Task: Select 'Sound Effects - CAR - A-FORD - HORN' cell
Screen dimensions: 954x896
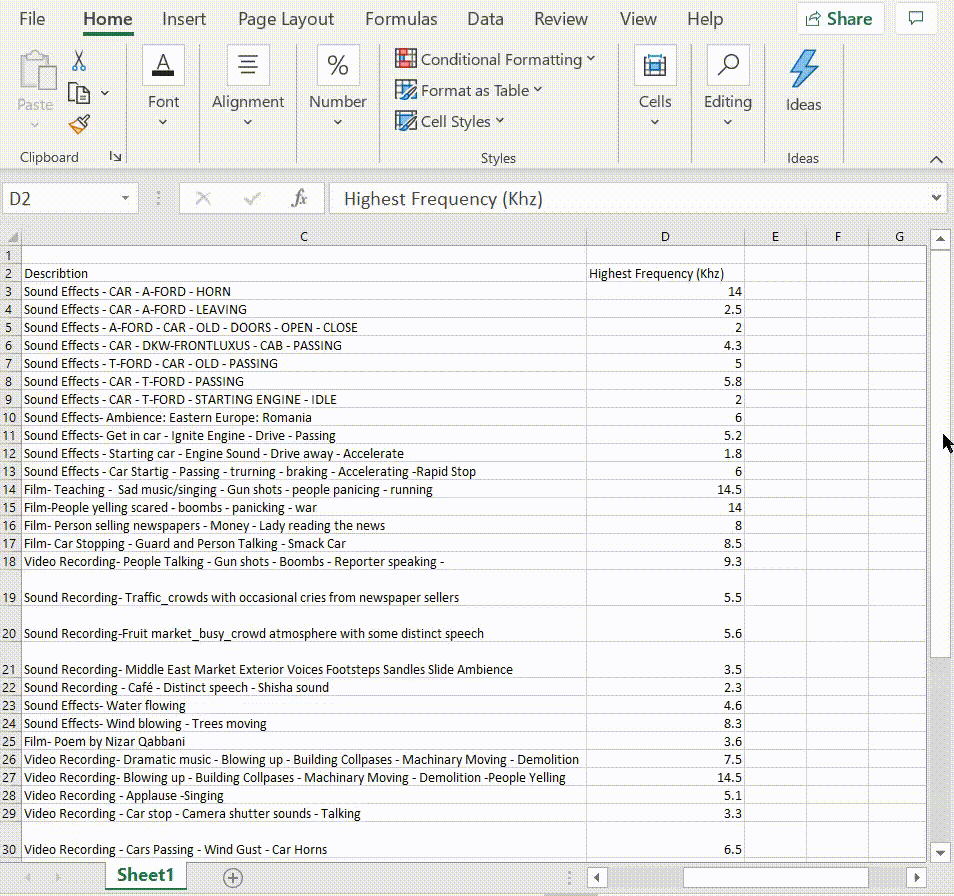Action: pos(304,291)
